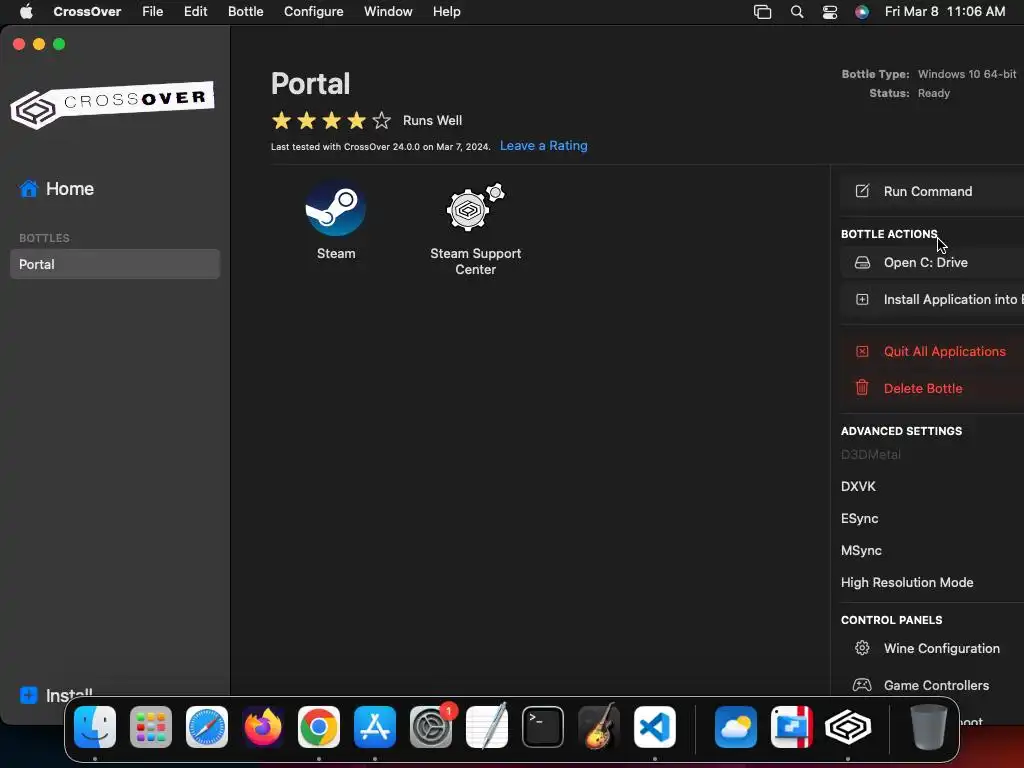
Task: Select the Portal bottle in sidebar
Action: click(115, 264)
